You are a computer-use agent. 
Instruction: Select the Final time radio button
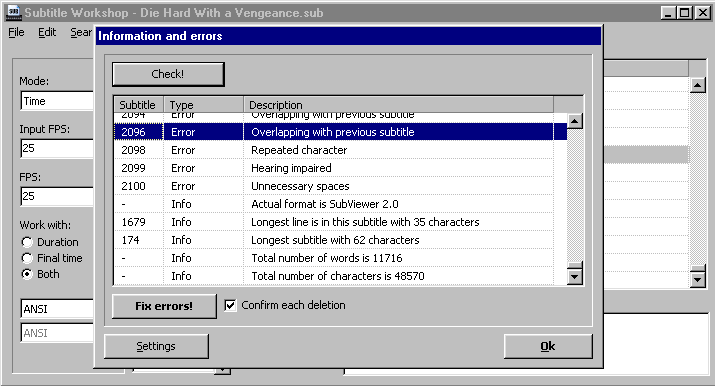coord(27,258)
